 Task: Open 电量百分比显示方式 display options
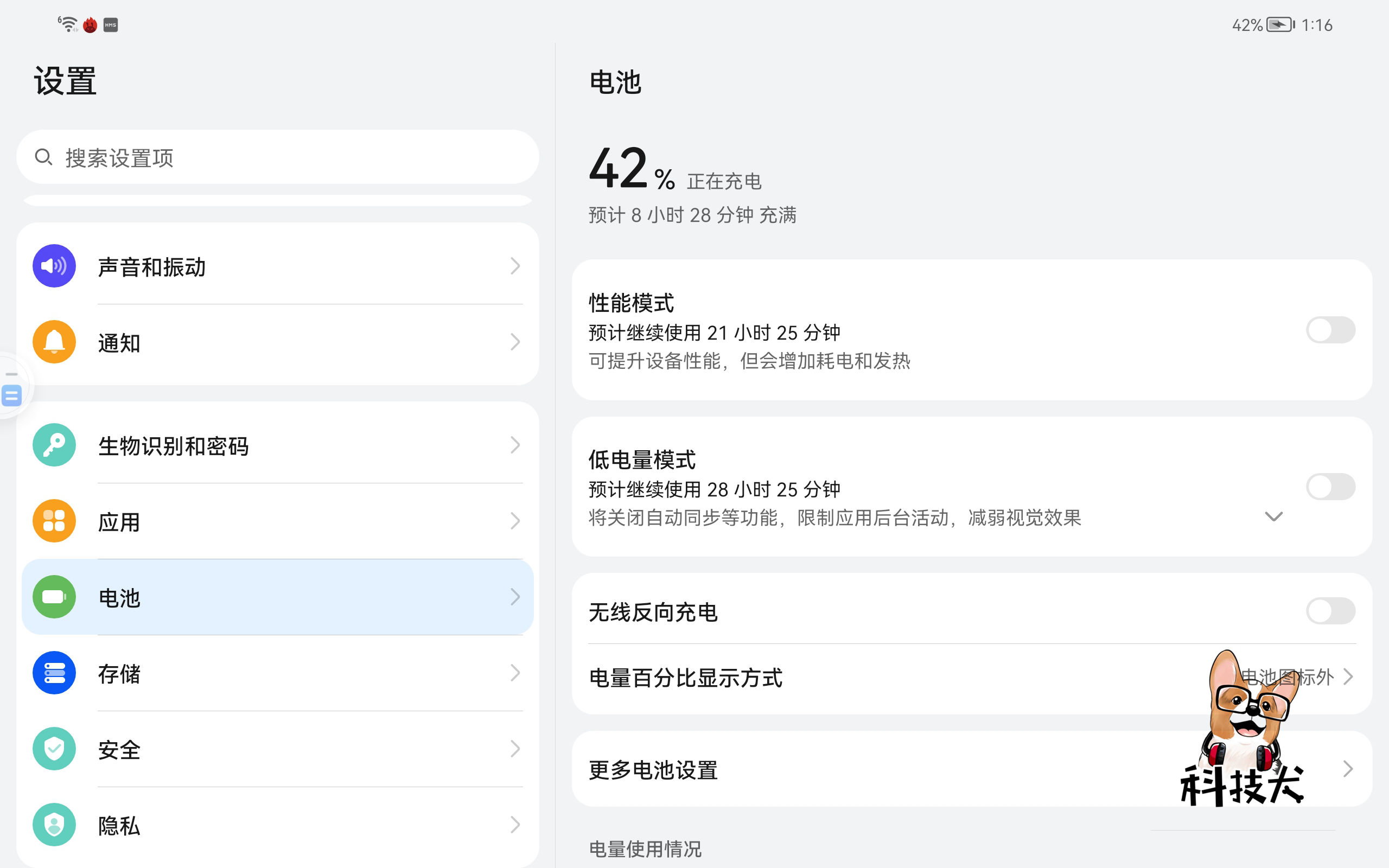click(976, 678)
